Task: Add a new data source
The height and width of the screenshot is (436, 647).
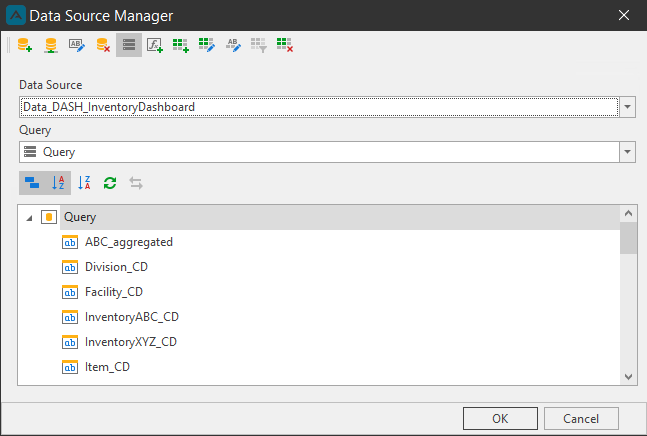Action: [25, 45]
